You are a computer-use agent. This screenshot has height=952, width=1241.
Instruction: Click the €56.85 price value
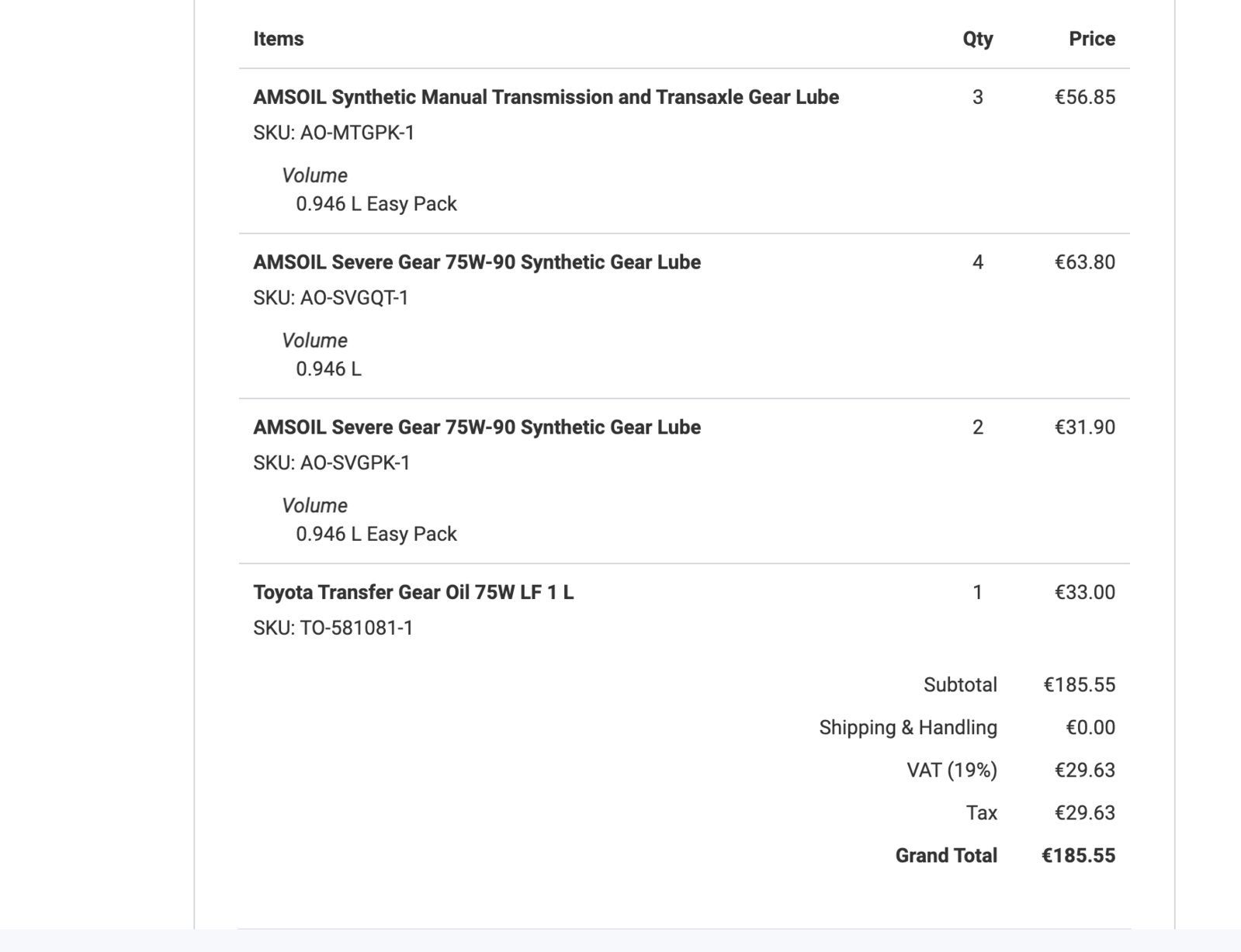[1084, 97]
